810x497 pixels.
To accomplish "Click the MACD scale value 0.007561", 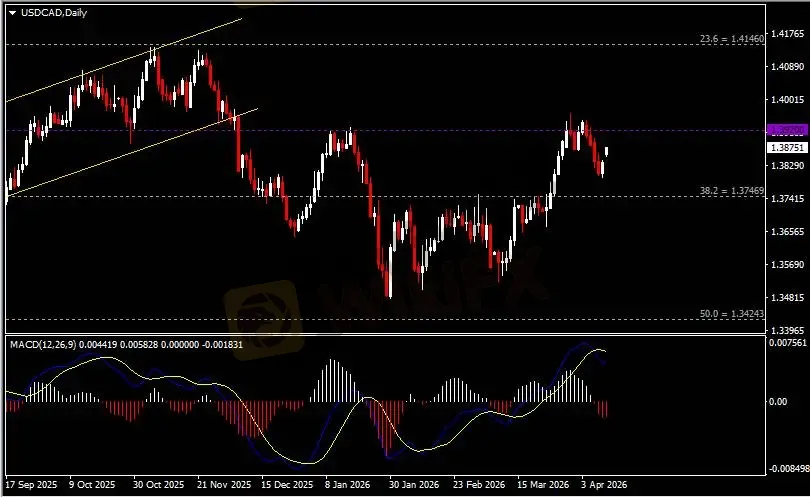I will (x=787, y=343).
